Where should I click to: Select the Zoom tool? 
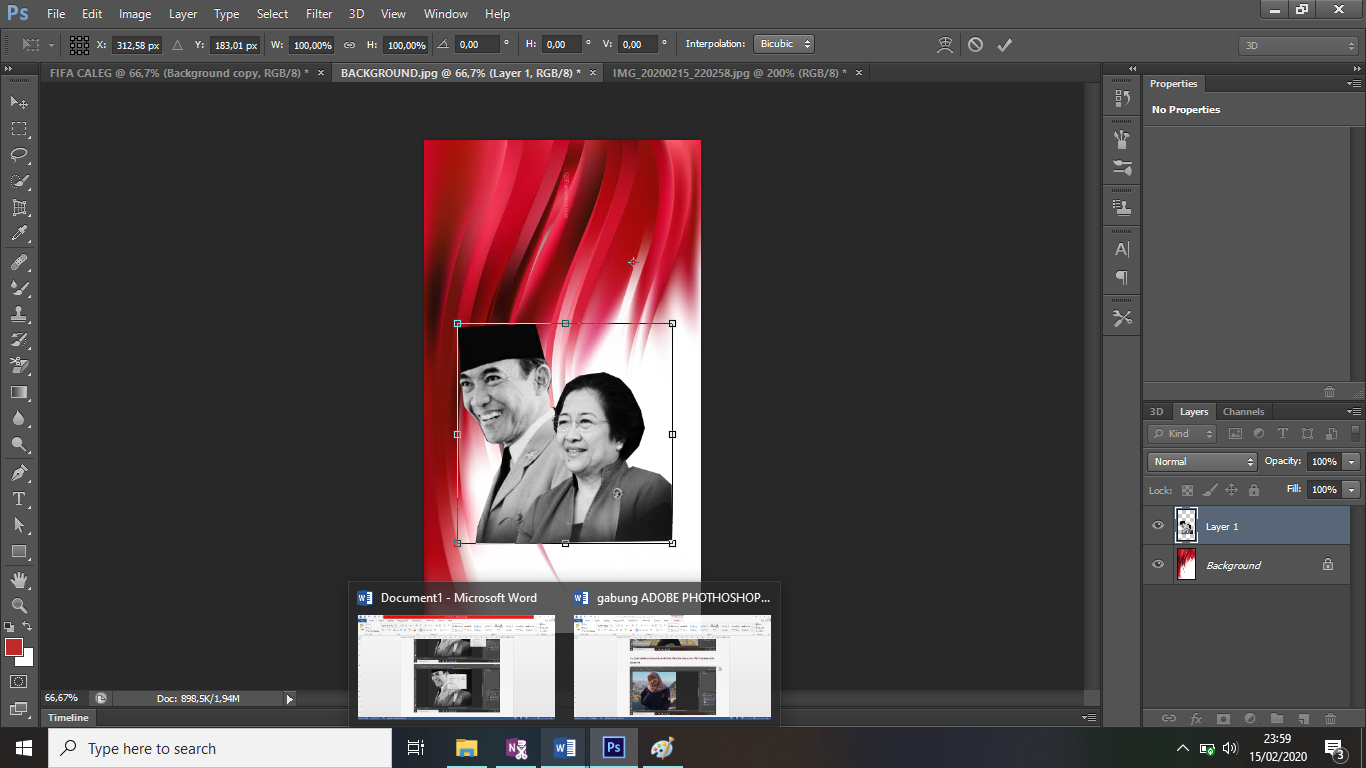coord(18,605)
